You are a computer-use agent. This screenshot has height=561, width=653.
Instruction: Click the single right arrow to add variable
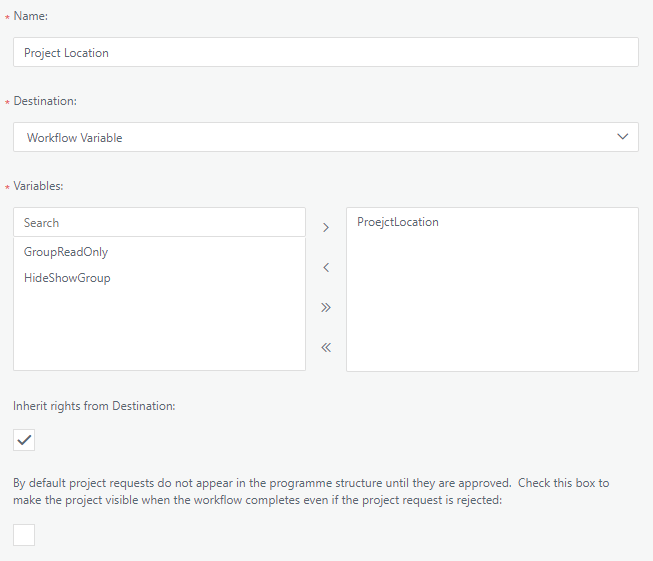(x=326, y=228)
